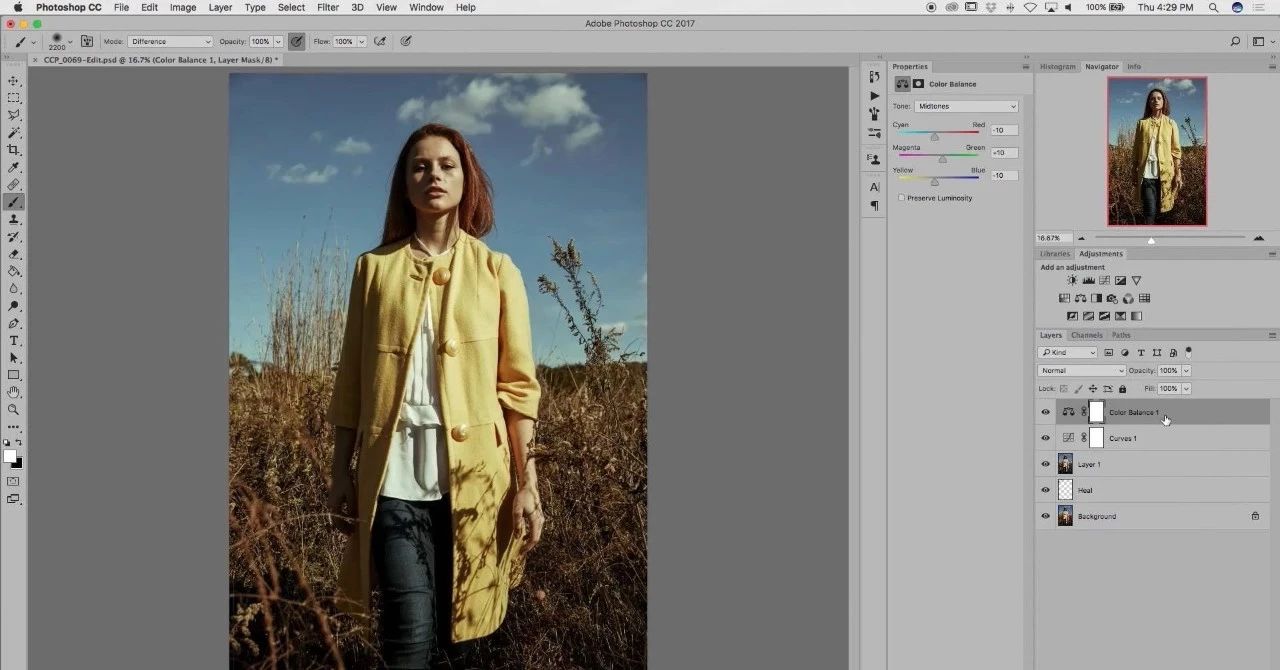Select the Crop tool

coord(14,149)
